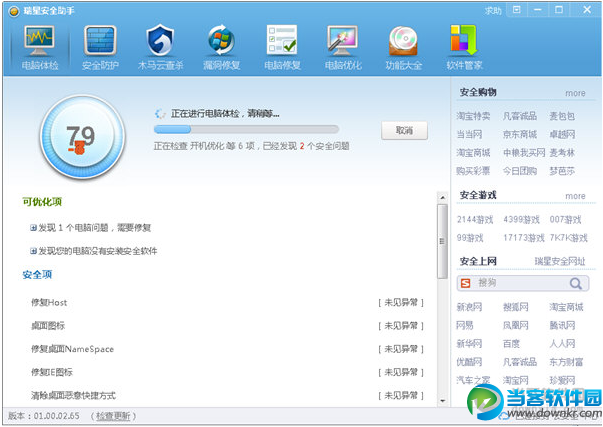
Task: Open 淘宝特卖 shopping link
Action: click(473, 116)
